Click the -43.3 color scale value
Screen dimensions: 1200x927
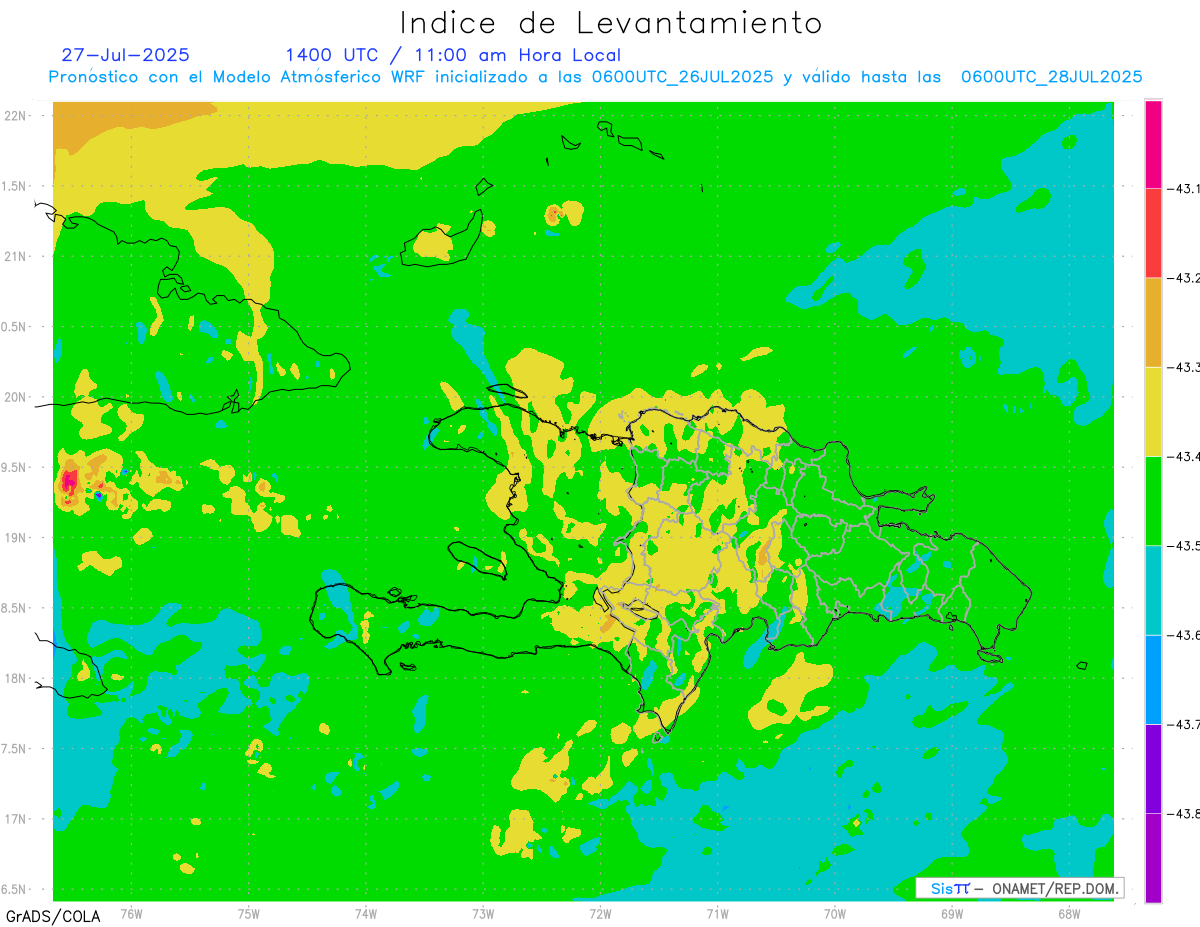pos(1184,367)
